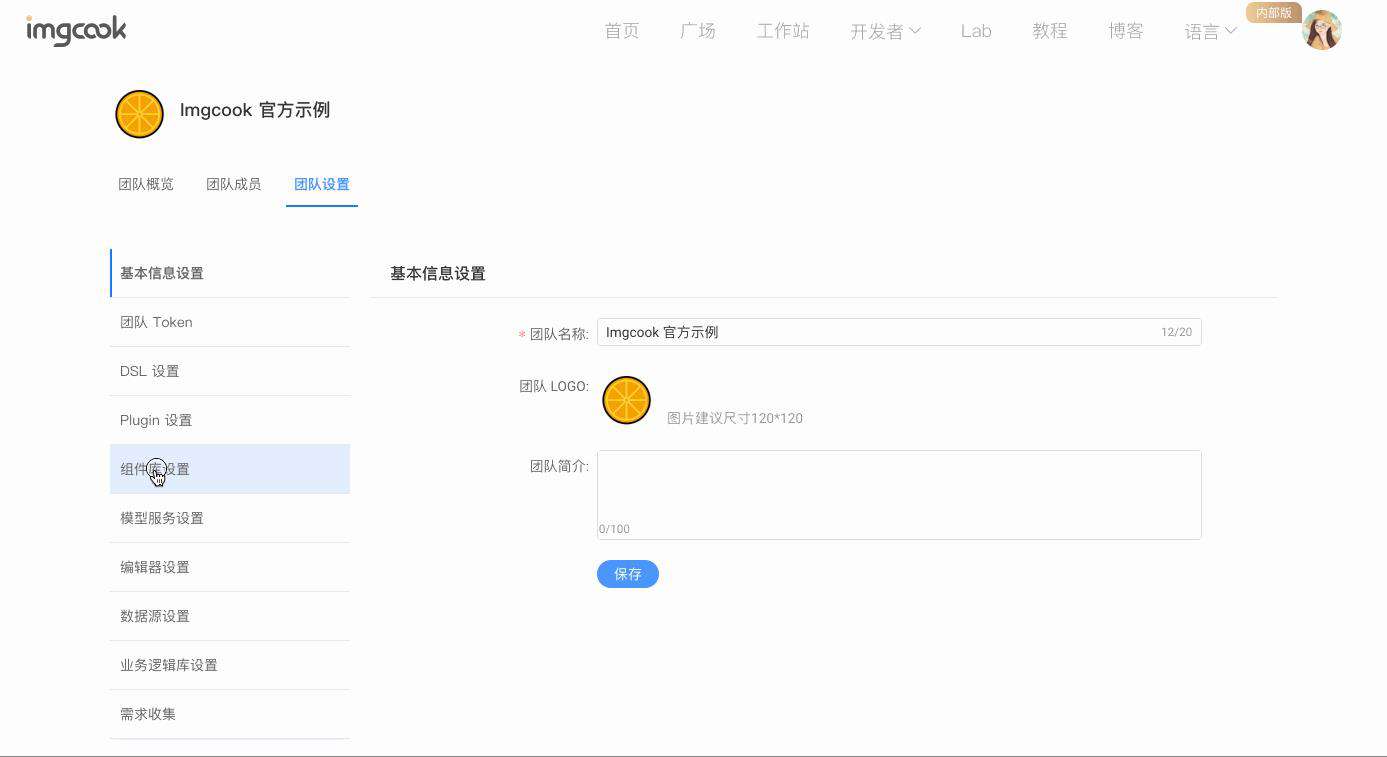Click the Imgcook 官方示例 team title

255,110
